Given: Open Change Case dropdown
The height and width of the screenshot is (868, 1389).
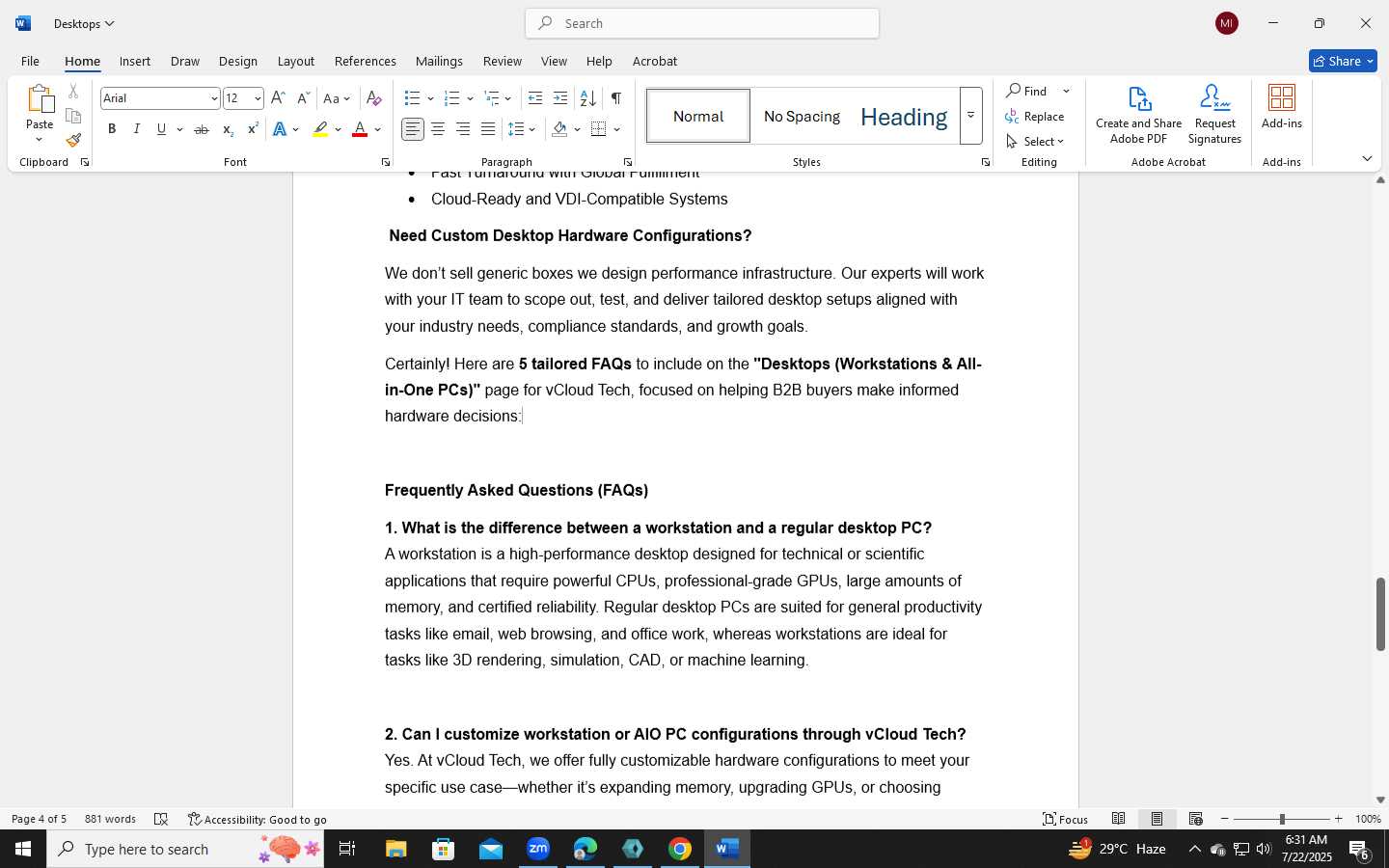Looking at the screenshot, I should click(x=337, y=98).
